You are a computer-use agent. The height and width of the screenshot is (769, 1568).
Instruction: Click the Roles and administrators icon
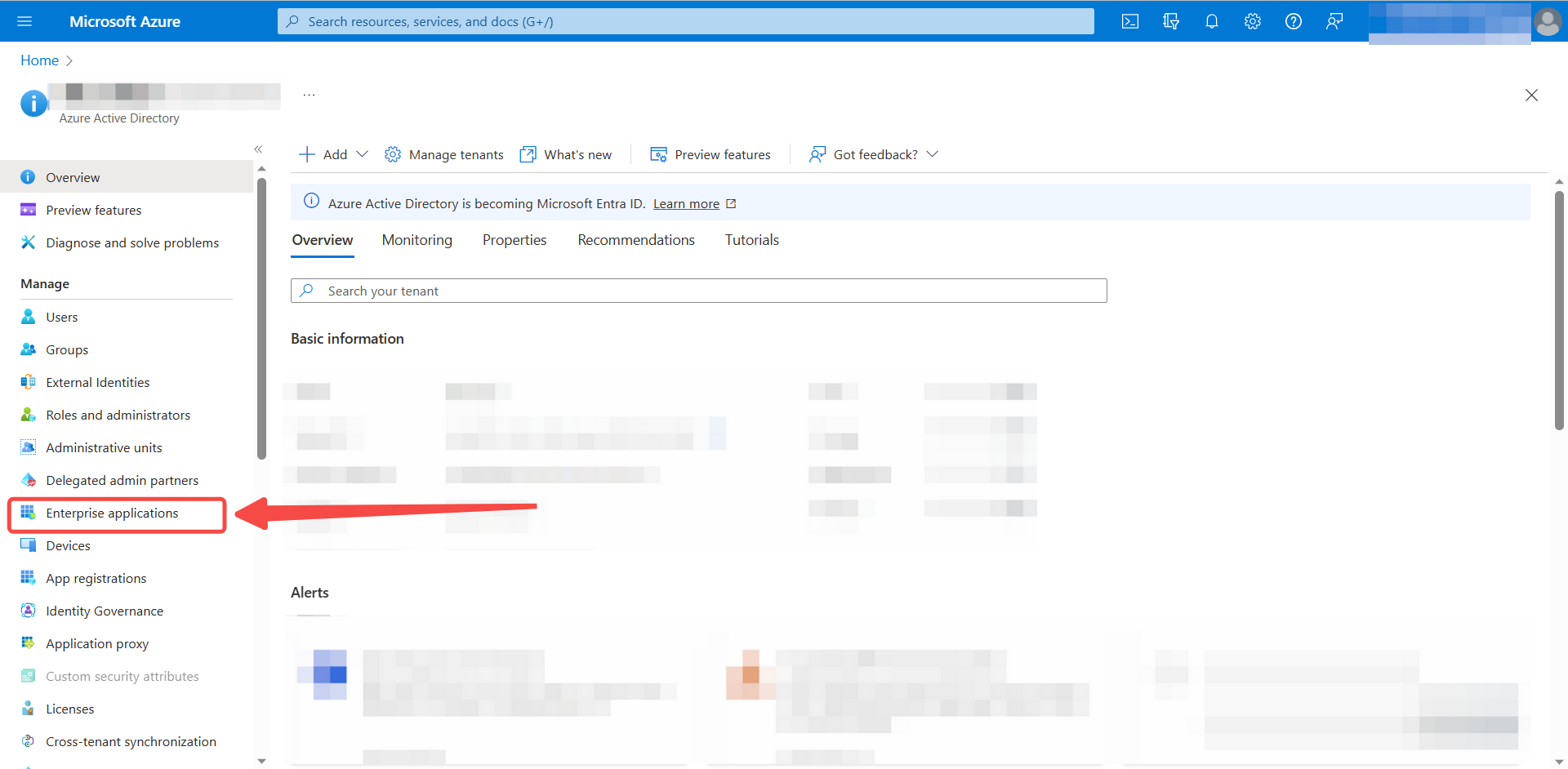(x=29, y=415)
